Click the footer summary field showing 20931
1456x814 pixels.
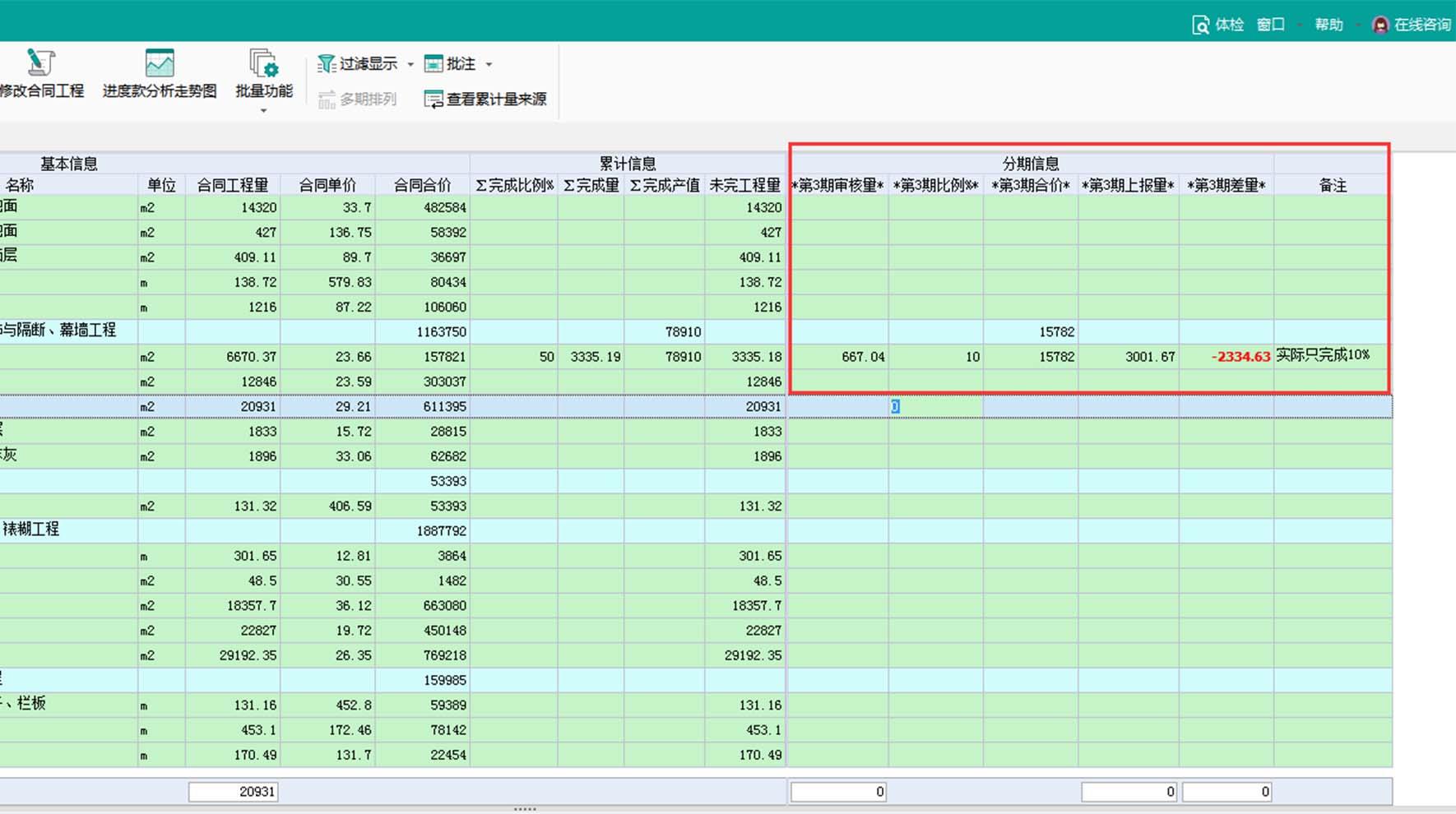[x=234, y=792]
